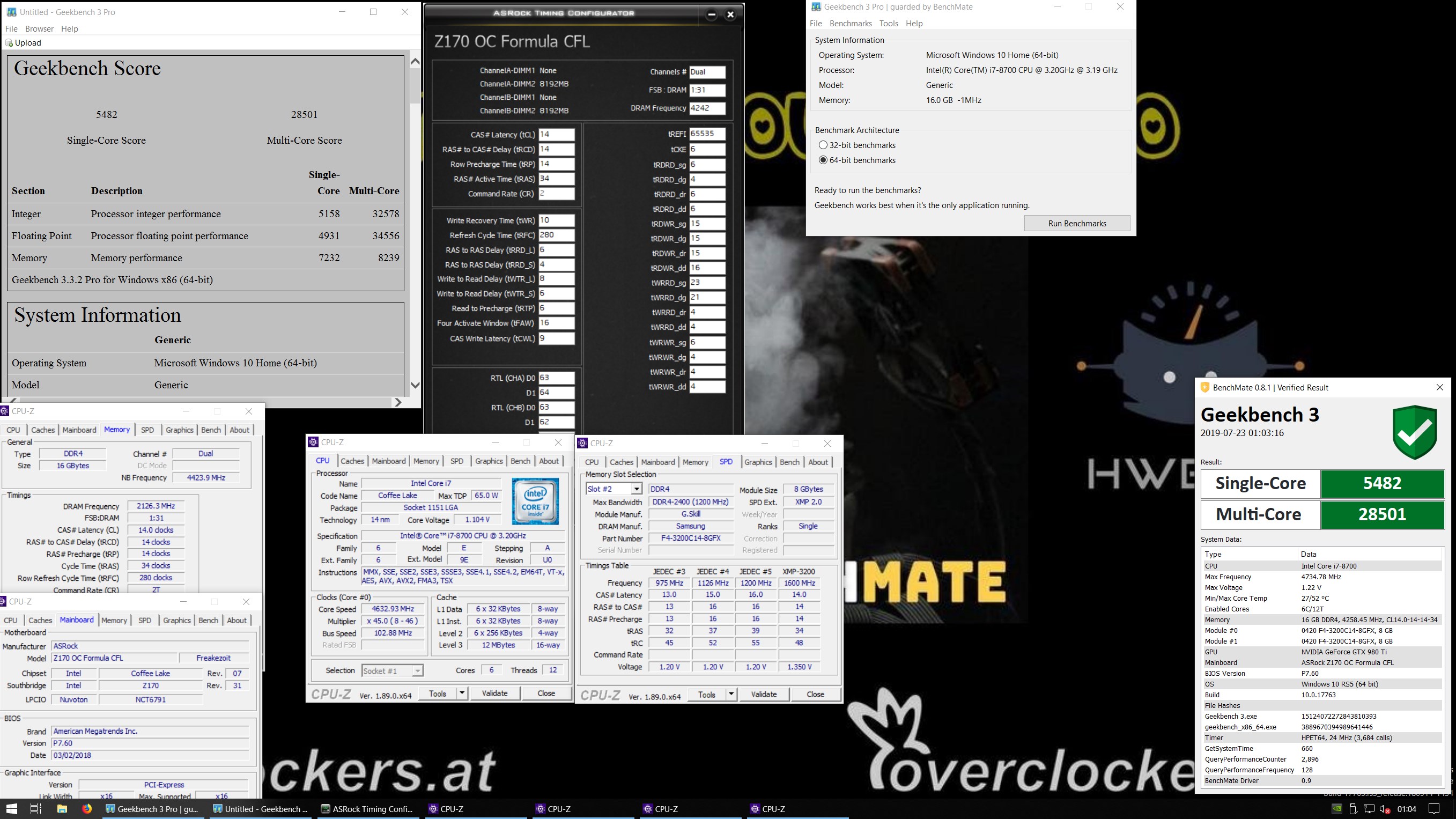
Task: Click the scroll down arrow in Geekbench results
Action: 415,386
